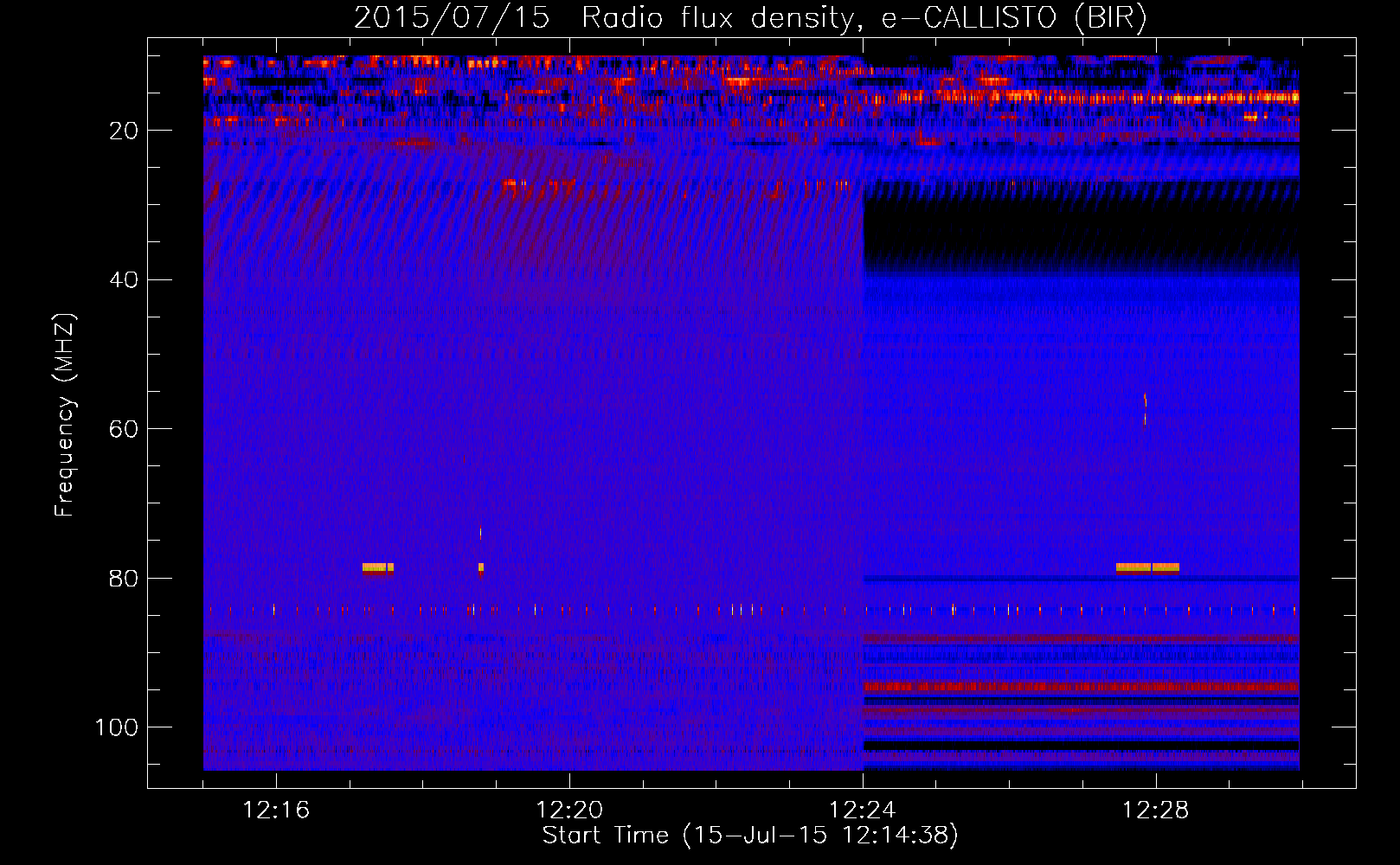Viewport: 1400px width, 865px height.
Task: Click the orange burst near 80 MHz at 12:17
Action: [x=378, y=568]
